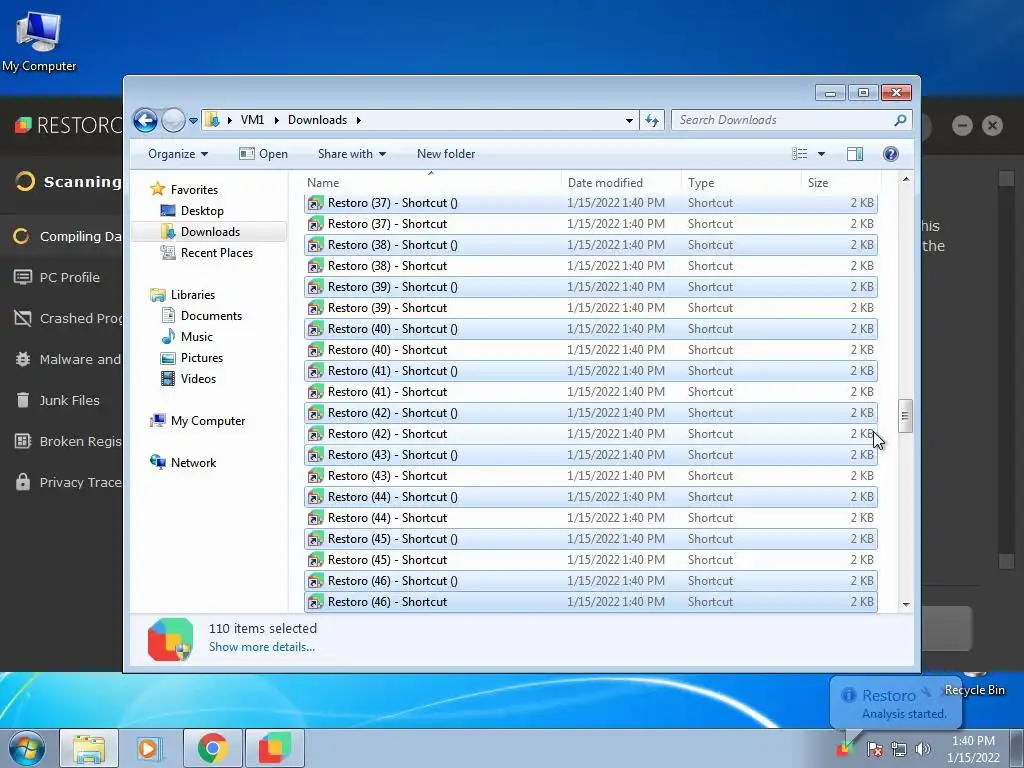Select Recent Places in the navigation pane

216,253
